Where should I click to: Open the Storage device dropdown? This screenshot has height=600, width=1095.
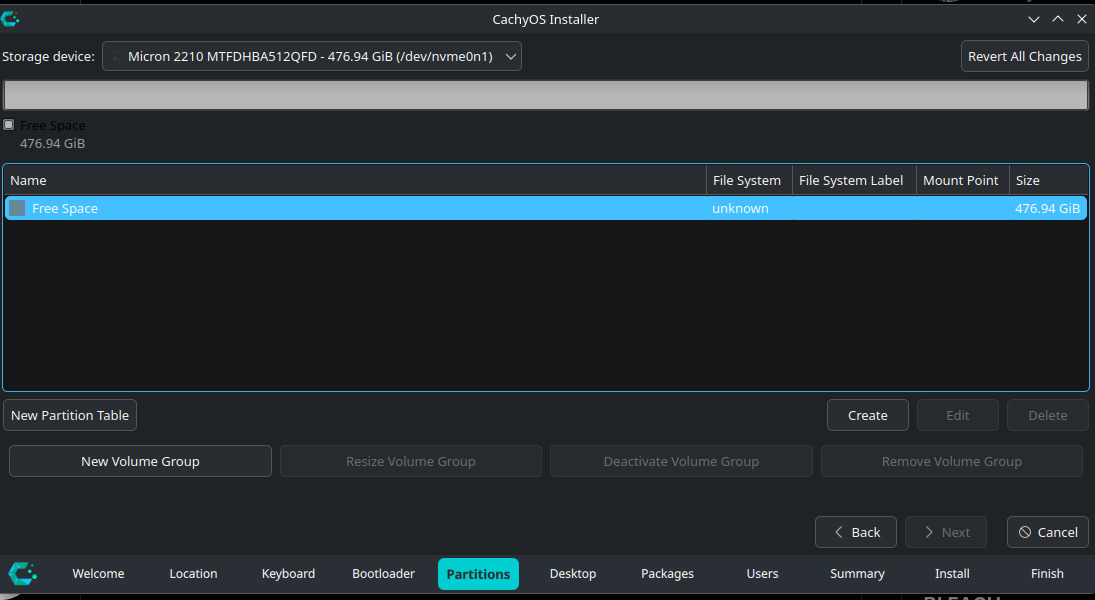click(x=311, y=57)
